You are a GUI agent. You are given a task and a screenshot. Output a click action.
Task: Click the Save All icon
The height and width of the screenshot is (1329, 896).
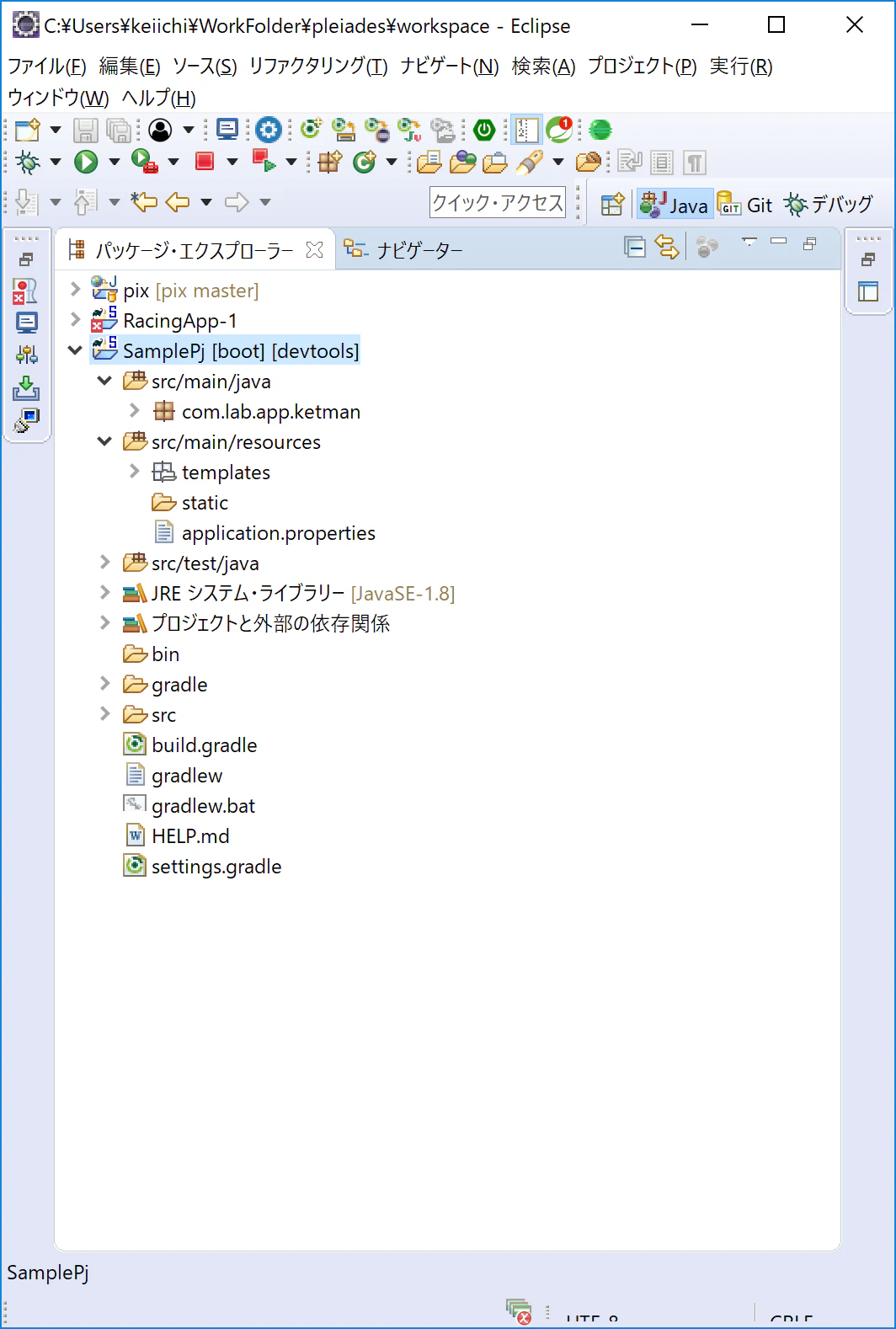click(x=119, y=130)
